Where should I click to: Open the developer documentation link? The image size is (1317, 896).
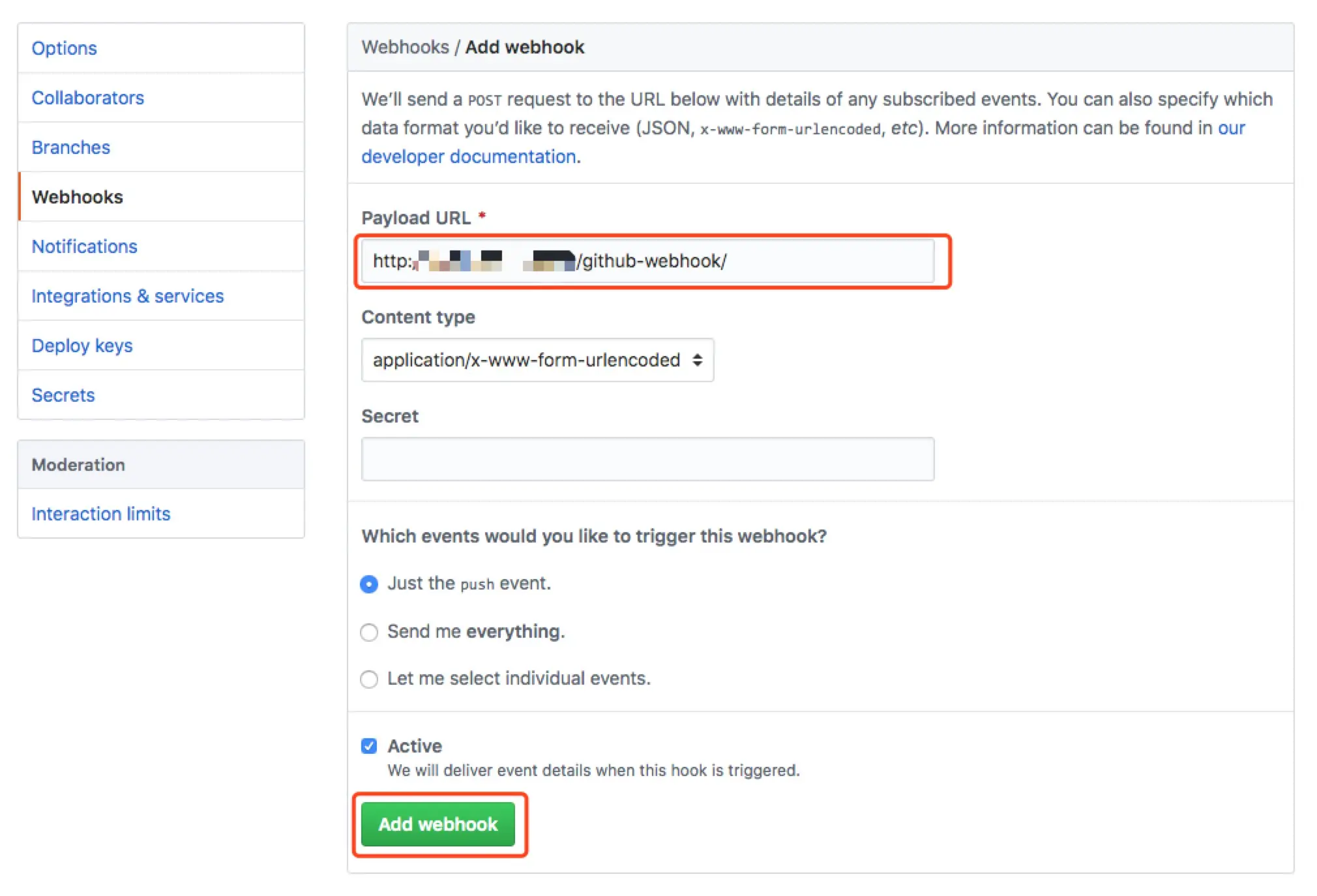point(468,157)
